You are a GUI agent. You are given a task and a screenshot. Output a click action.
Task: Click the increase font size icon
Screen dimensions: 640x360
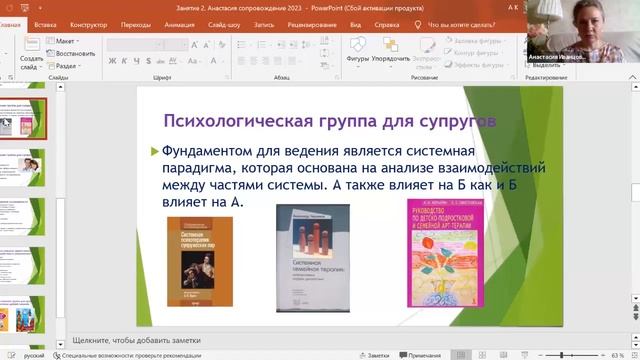point(195,45)
